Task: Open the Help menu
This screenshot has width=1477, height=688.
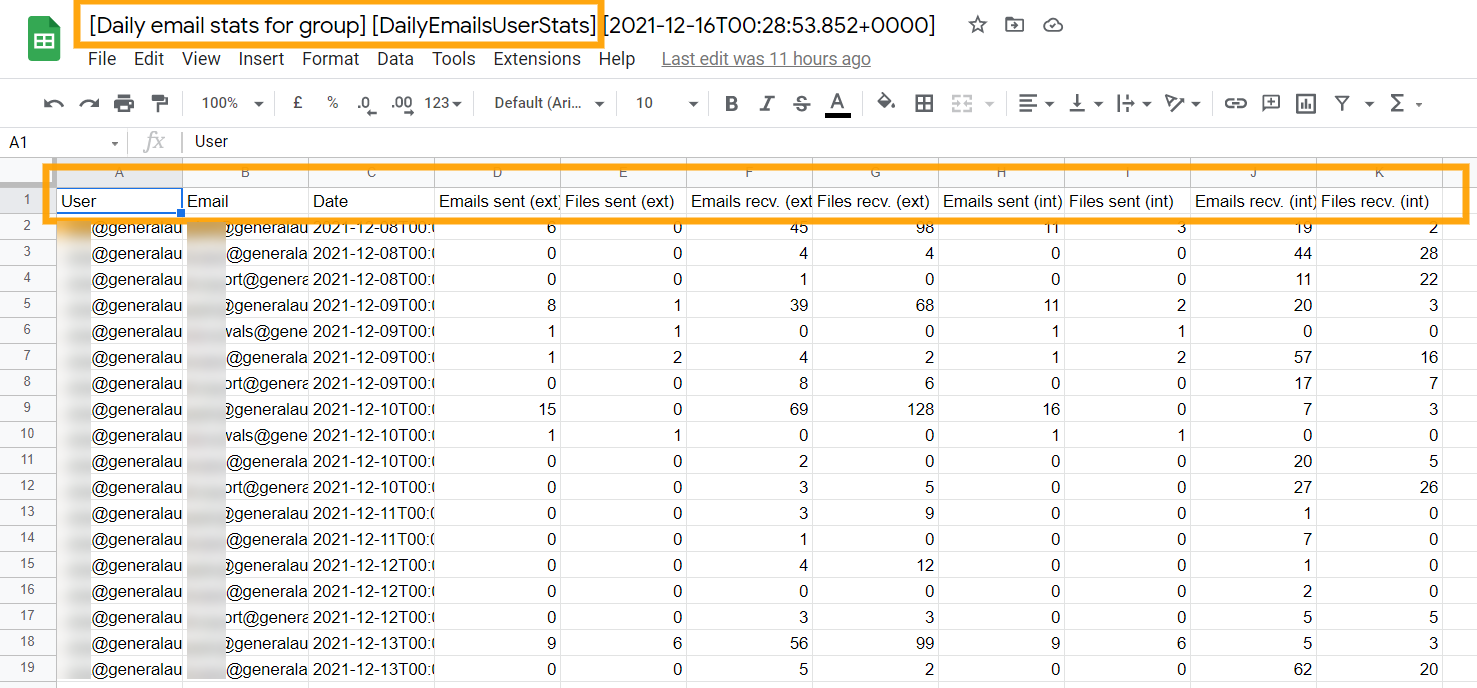Action: point(617,59)
